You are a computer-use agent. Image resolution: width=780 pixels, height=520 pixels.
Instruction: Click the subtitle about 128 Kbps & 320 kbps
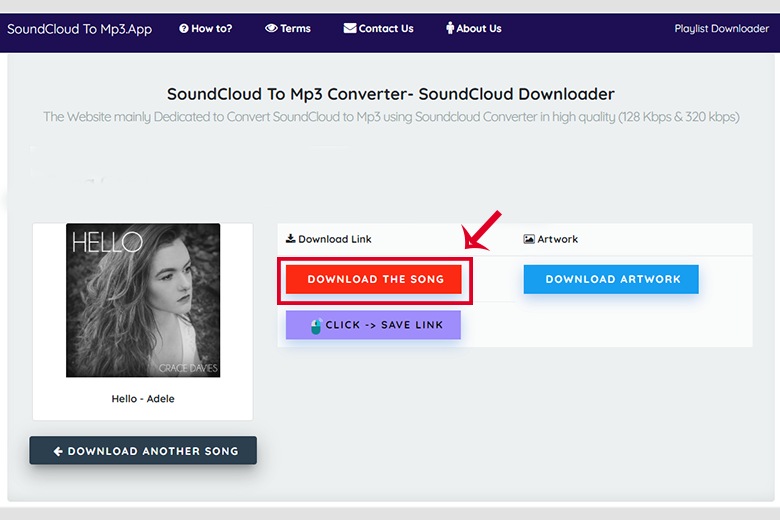click(391, 117)
